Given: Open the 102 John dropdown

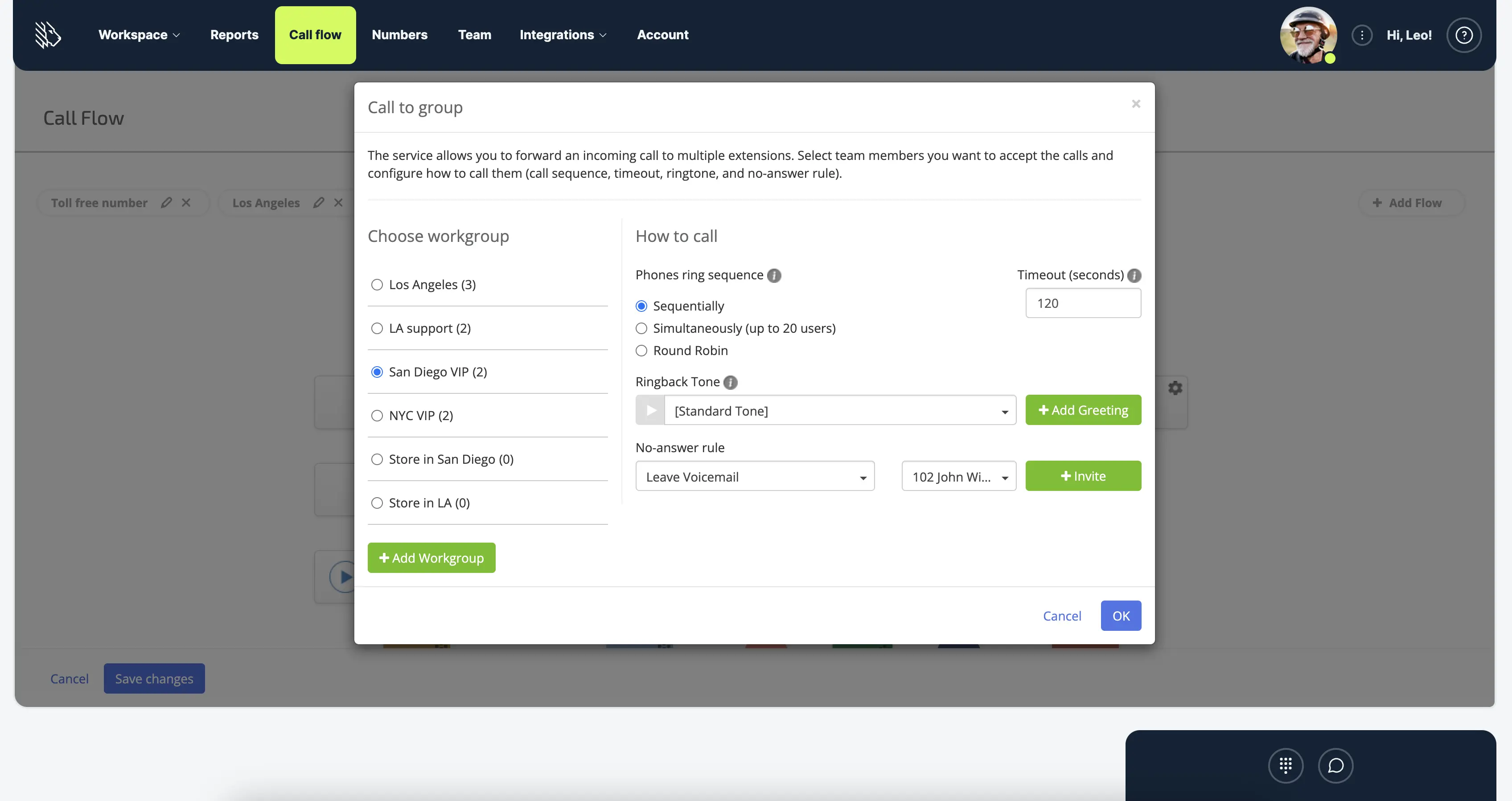Looking at the screenshot, I should (x=958, y=477).
